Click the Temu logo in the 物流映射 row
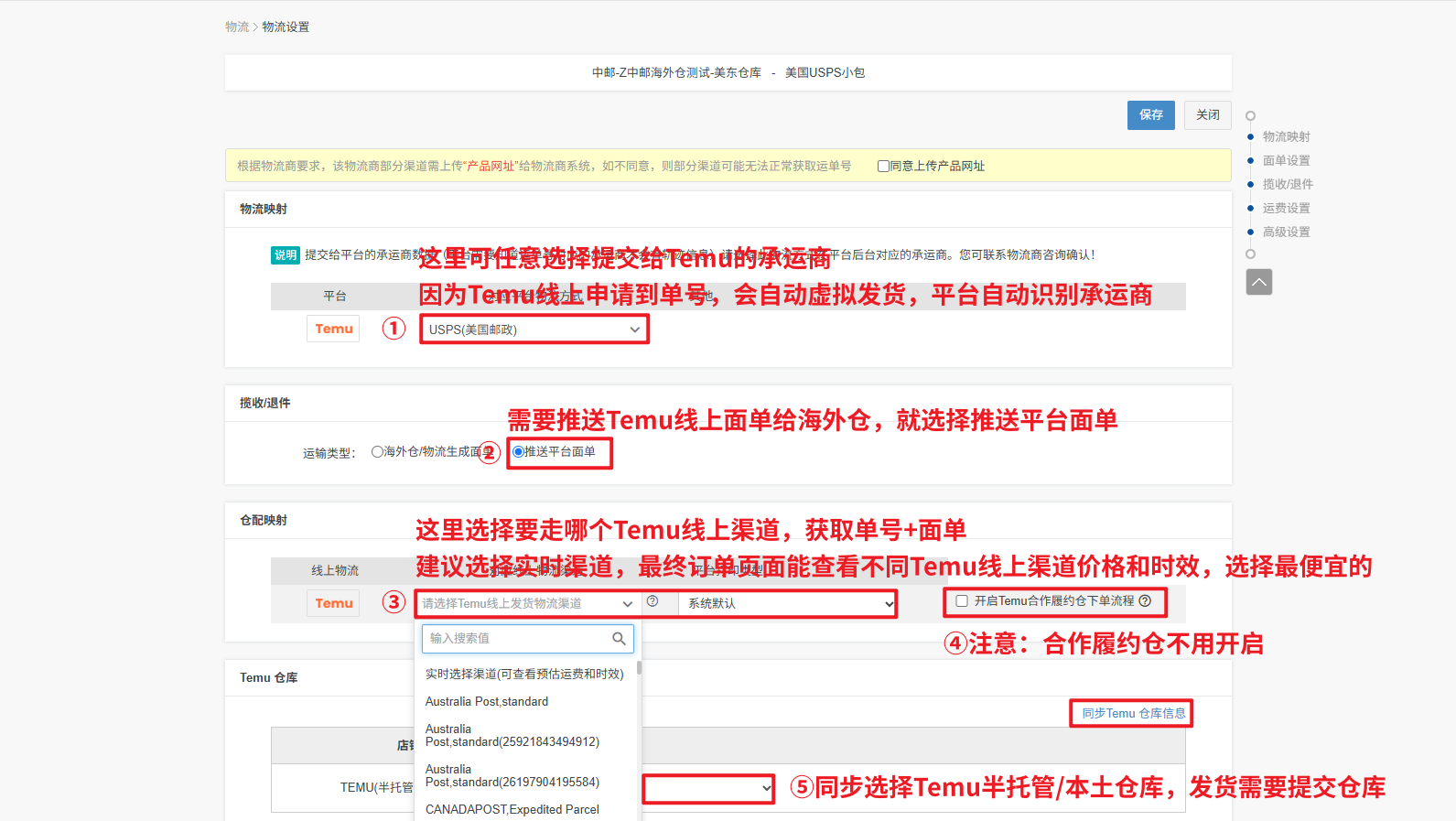1456x821 pixels. coord(333,329)
